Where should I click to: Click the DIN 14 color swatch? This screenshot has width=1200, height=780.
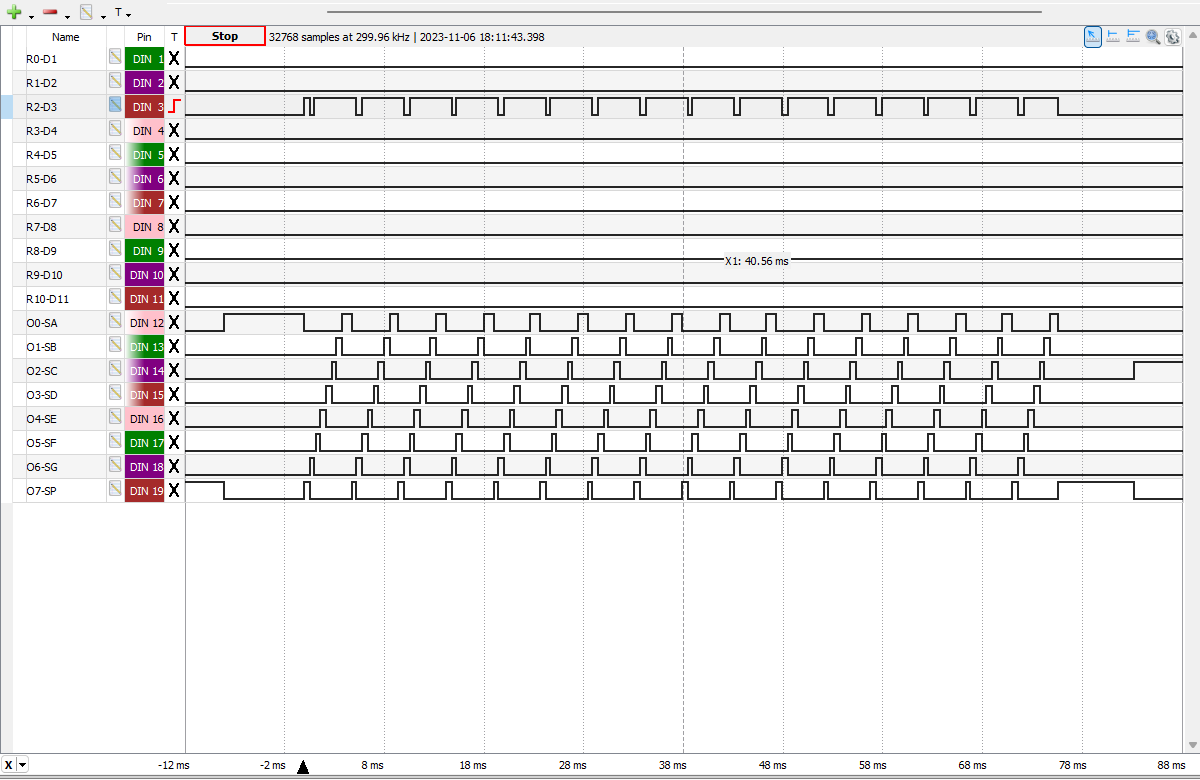tap(144, 370)
